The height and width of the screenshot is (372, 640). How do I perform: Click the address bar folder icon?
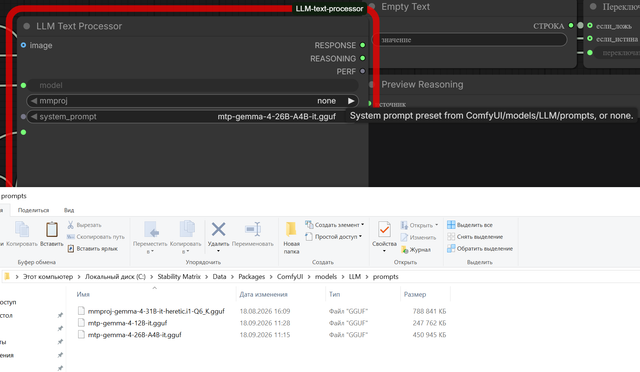click(x=7, y=276)
